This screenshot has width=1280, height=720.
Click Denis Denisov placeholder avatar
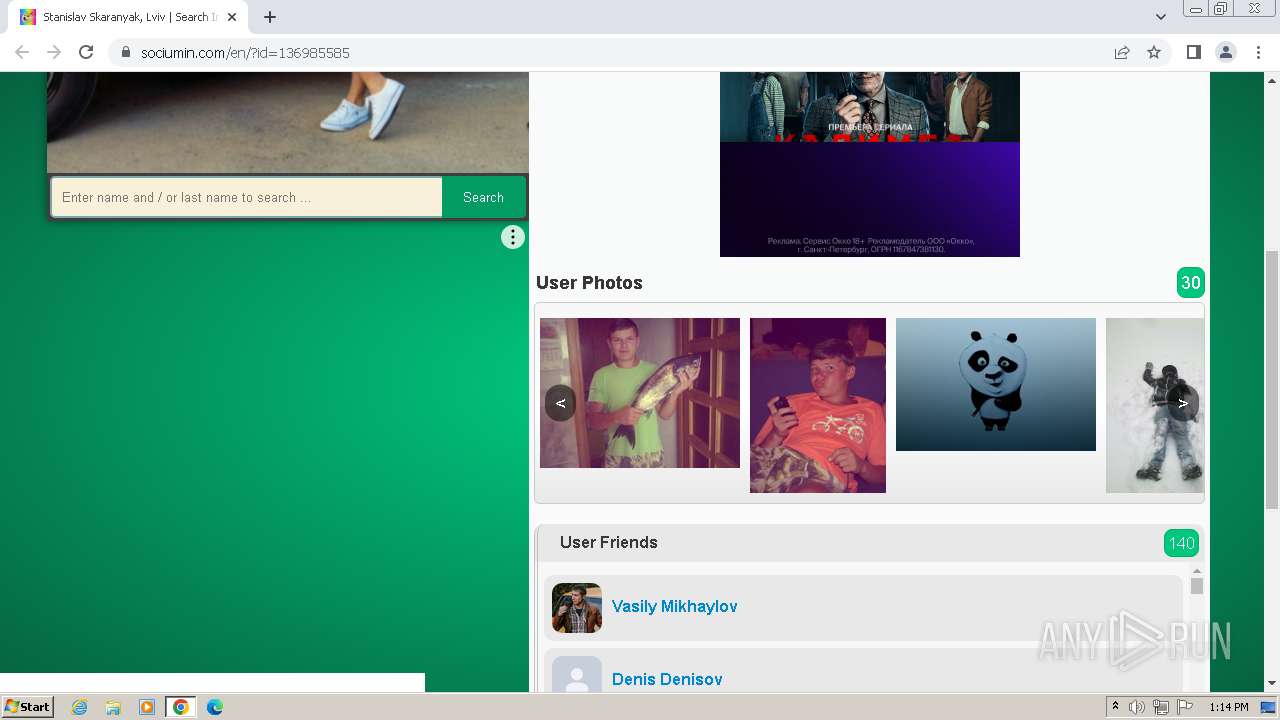[577, 674]
